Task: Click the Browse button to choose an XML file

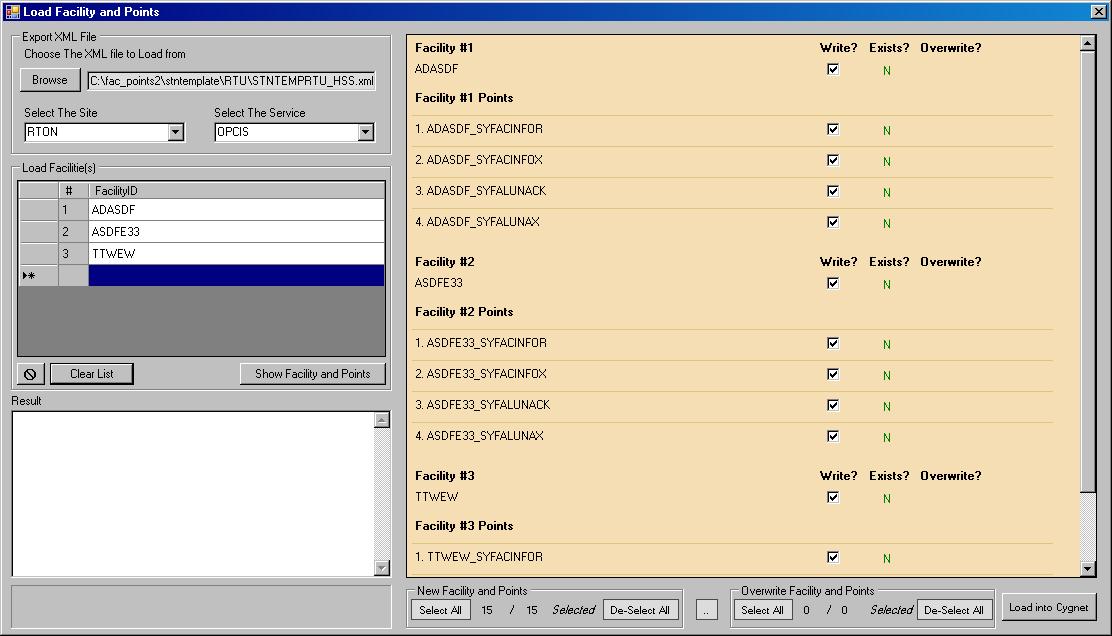Action: click(49, 79)
